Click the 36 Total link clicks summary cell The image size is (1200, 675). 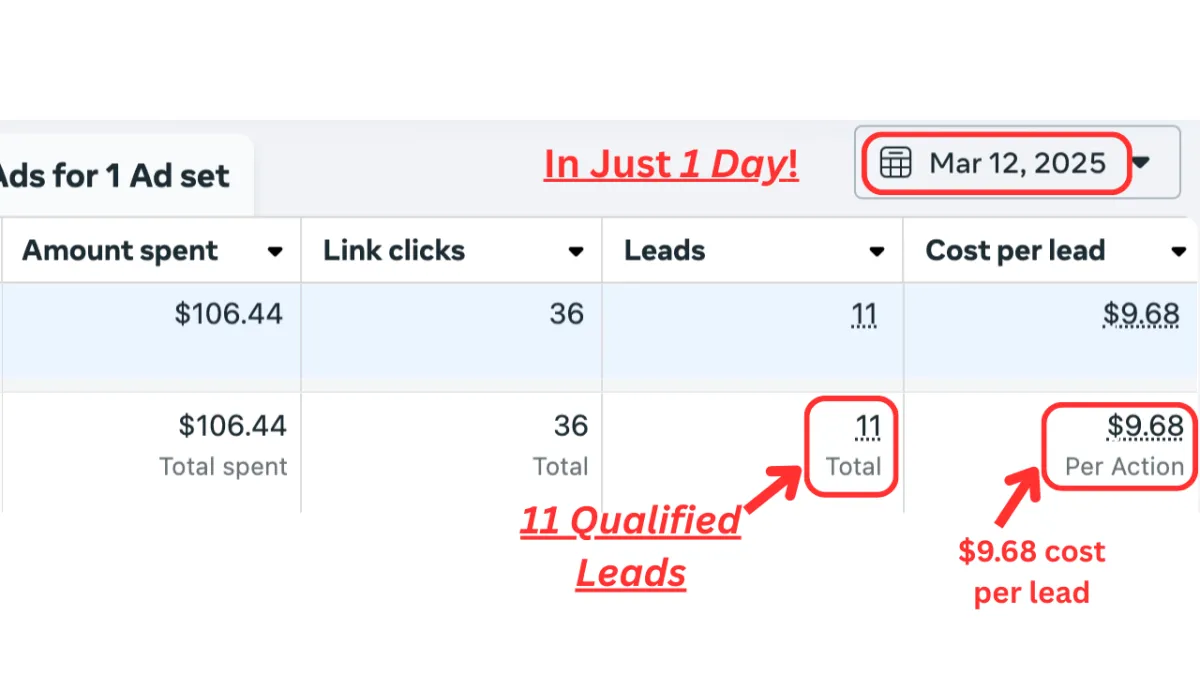(x=452, y=444)
